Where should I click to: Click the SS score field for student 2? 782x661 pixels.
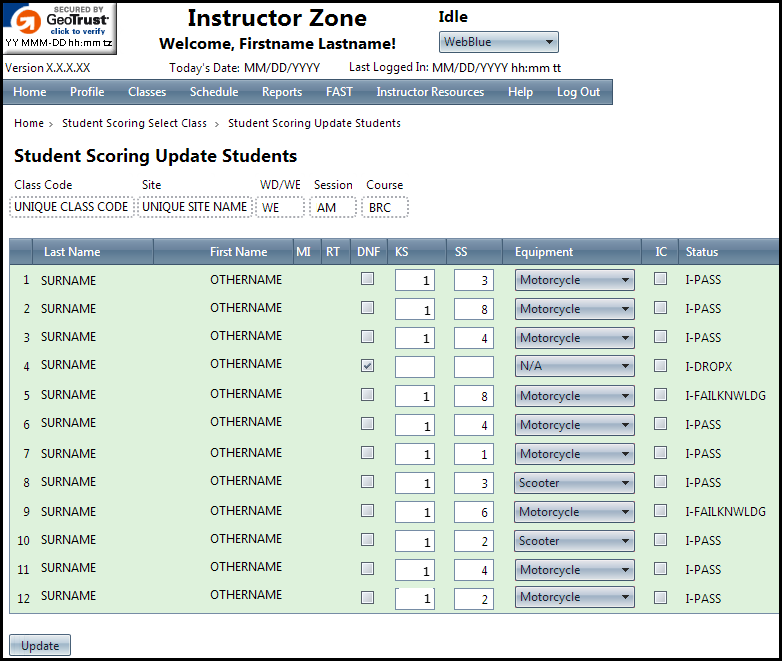(x=474, y=309)
